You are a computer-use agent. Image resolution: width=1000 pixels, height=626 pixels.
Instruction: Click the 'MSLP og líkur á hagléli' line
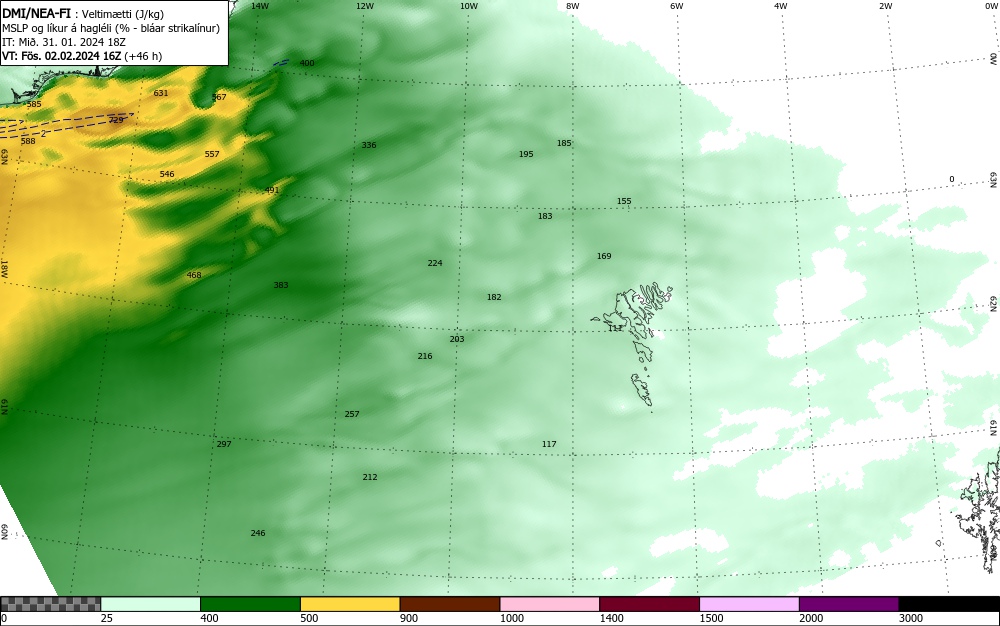click(111, 28)
